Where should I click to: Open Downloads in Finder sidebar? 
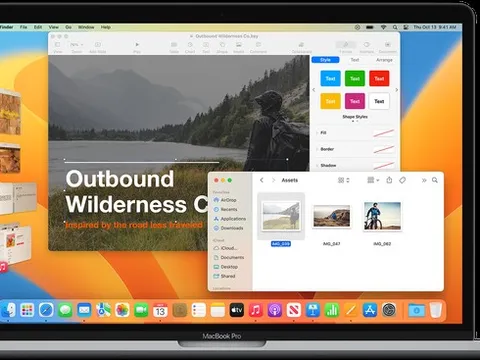pos(228,228)
